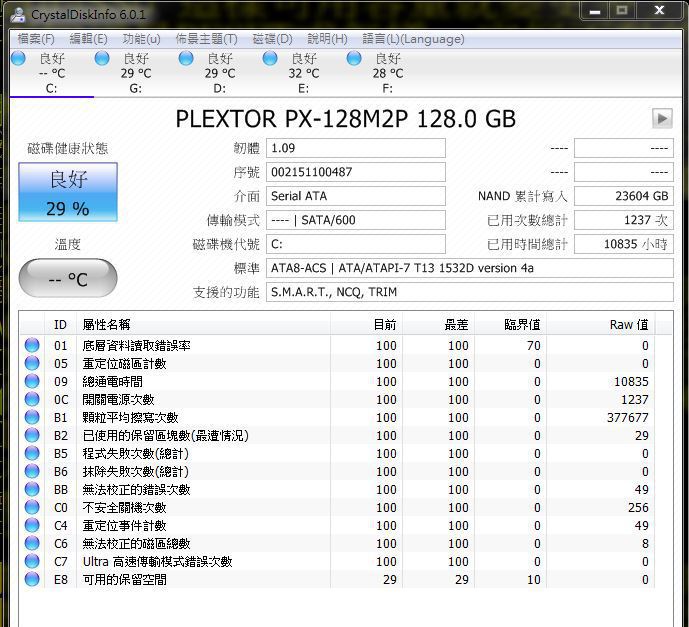Open the 佈景主題(T) menu
689x627 pixels.
207,39
